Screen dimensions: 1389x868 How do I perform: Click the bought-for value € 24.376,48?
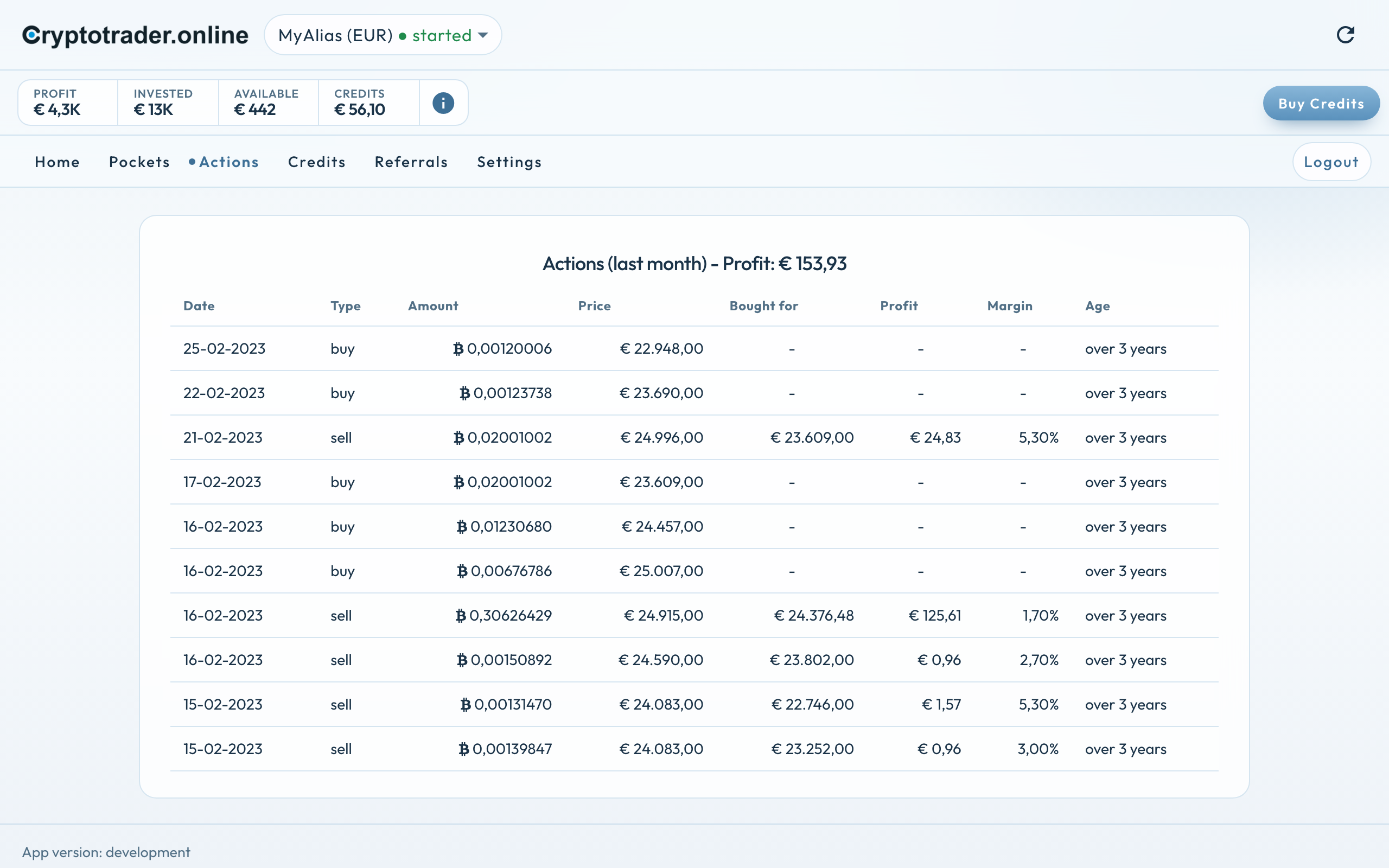(x=814, y=615)
